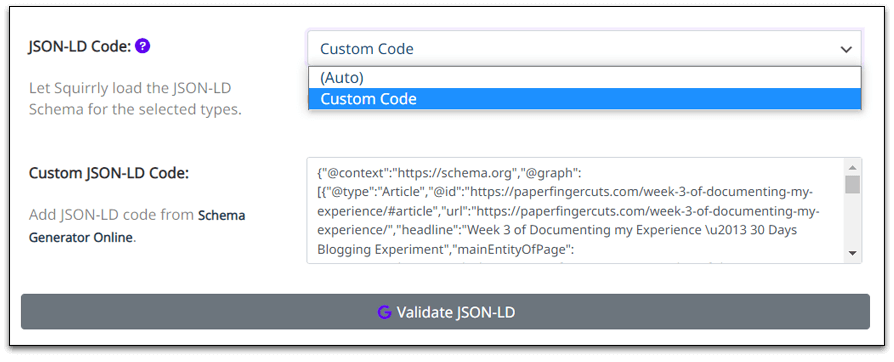Click the Validate JSON-LD button

tap(445, 312)
